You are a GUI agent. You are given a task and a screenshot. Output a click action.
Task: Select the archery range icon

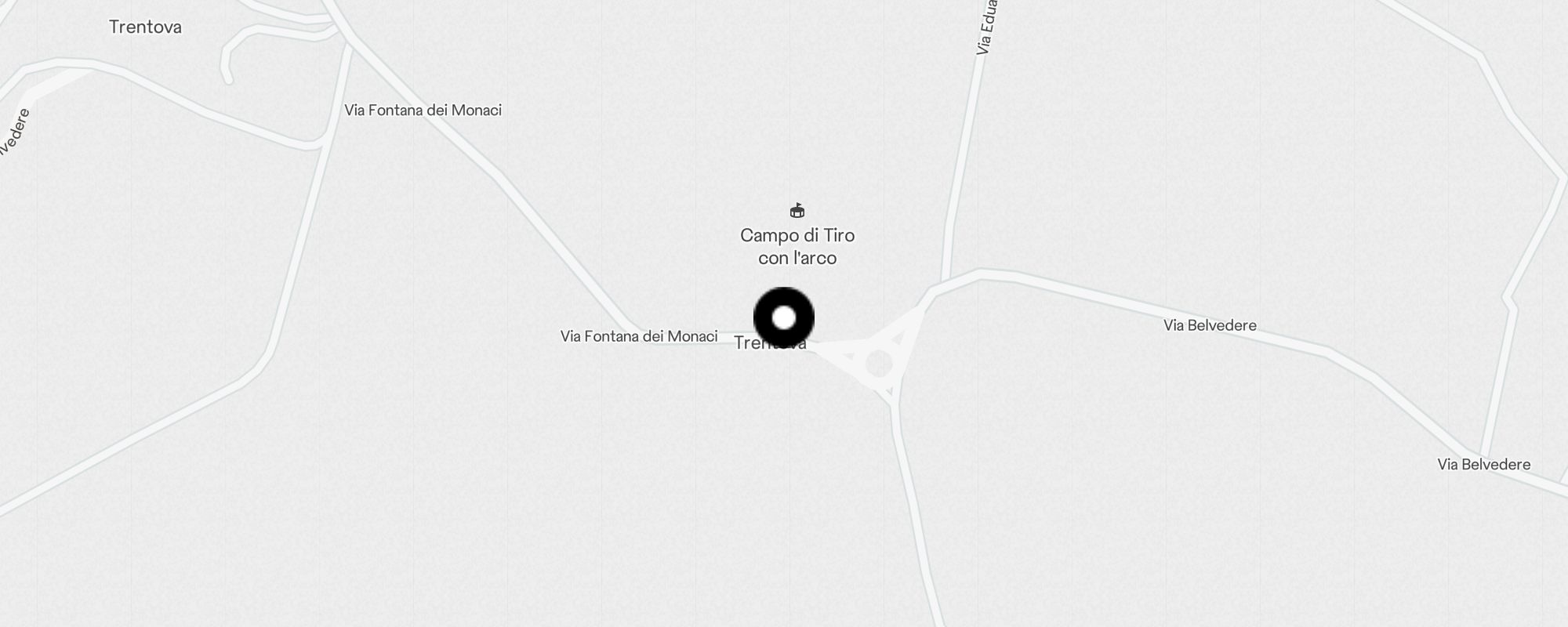(797, 210)
